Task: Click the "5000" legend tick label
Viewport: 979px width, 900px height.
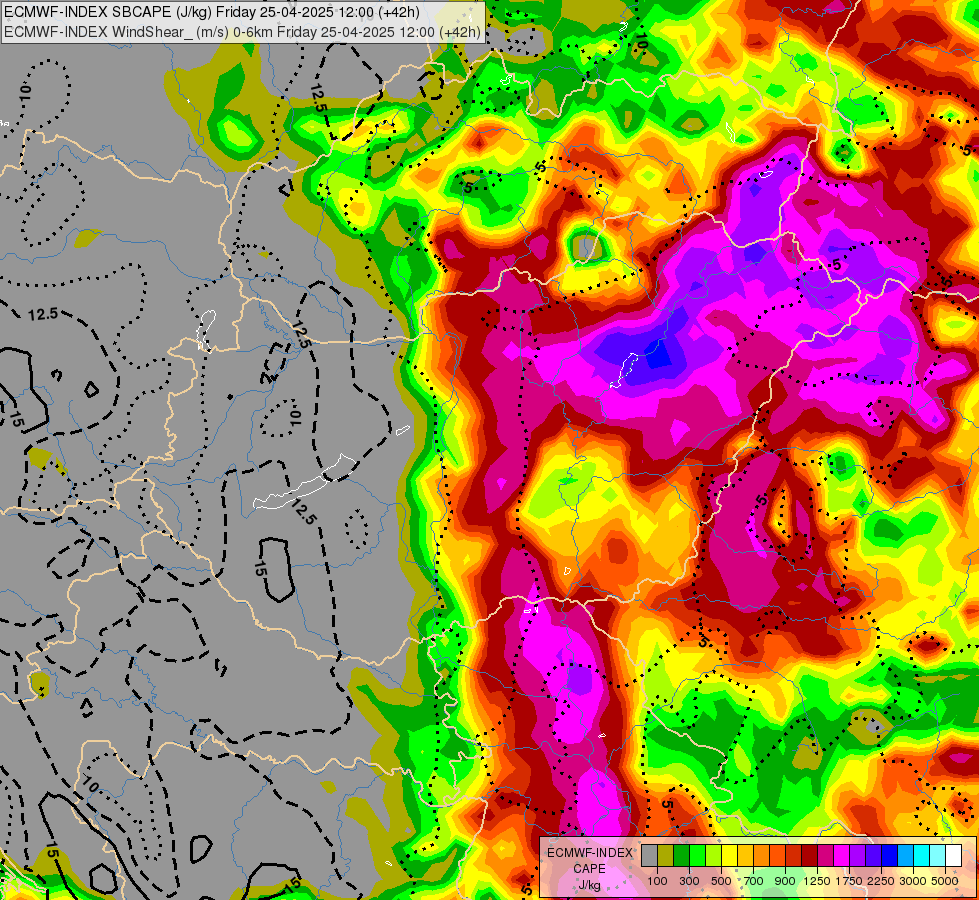Action: [945, 881]
